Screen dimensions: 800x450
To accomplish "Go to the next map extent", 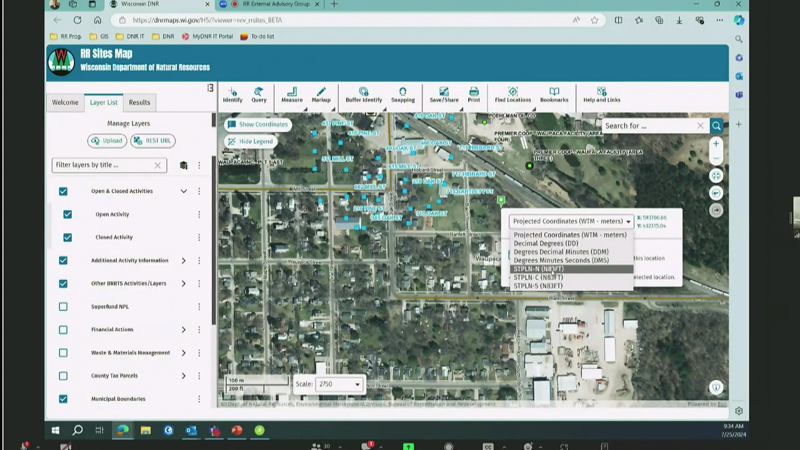I will [716, 210].
